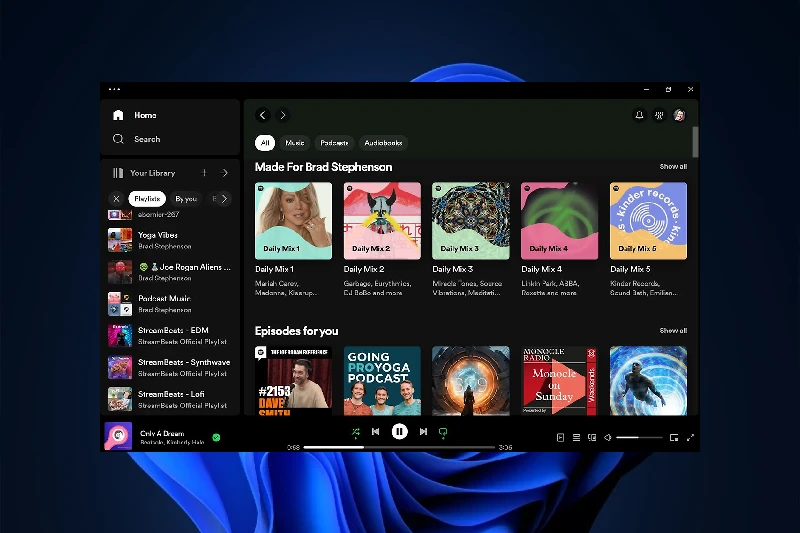This screenshot has width=800, height=533.
Task: Expand Your Library with arrow icon
Action: [x=224, y=173]
